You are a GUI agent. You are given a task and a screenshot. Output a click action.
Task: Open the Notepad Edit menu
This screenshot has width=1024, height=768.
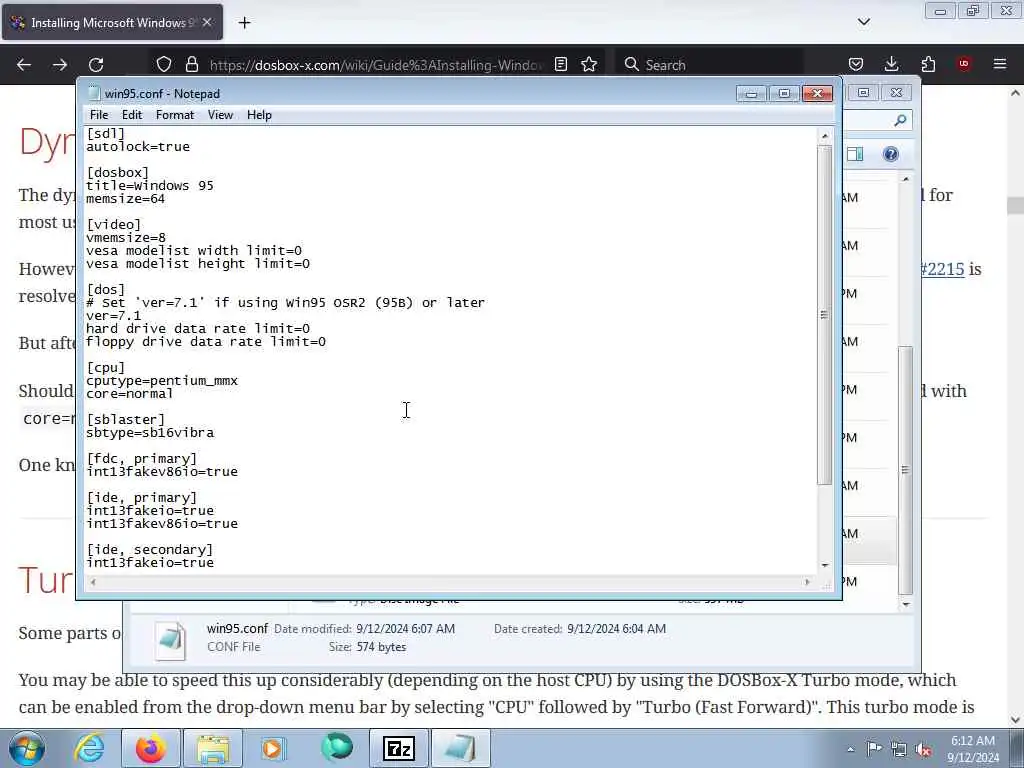click(132, 115)
